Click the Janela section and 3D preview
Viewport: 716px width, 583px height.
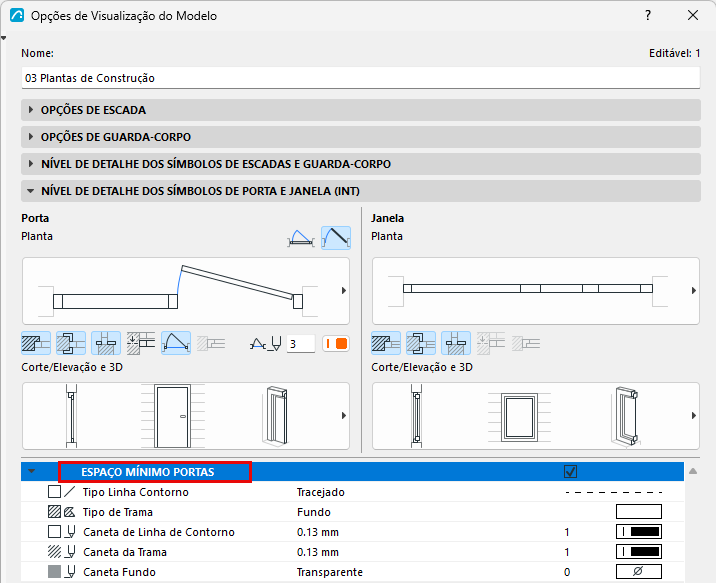coord(536,416)
